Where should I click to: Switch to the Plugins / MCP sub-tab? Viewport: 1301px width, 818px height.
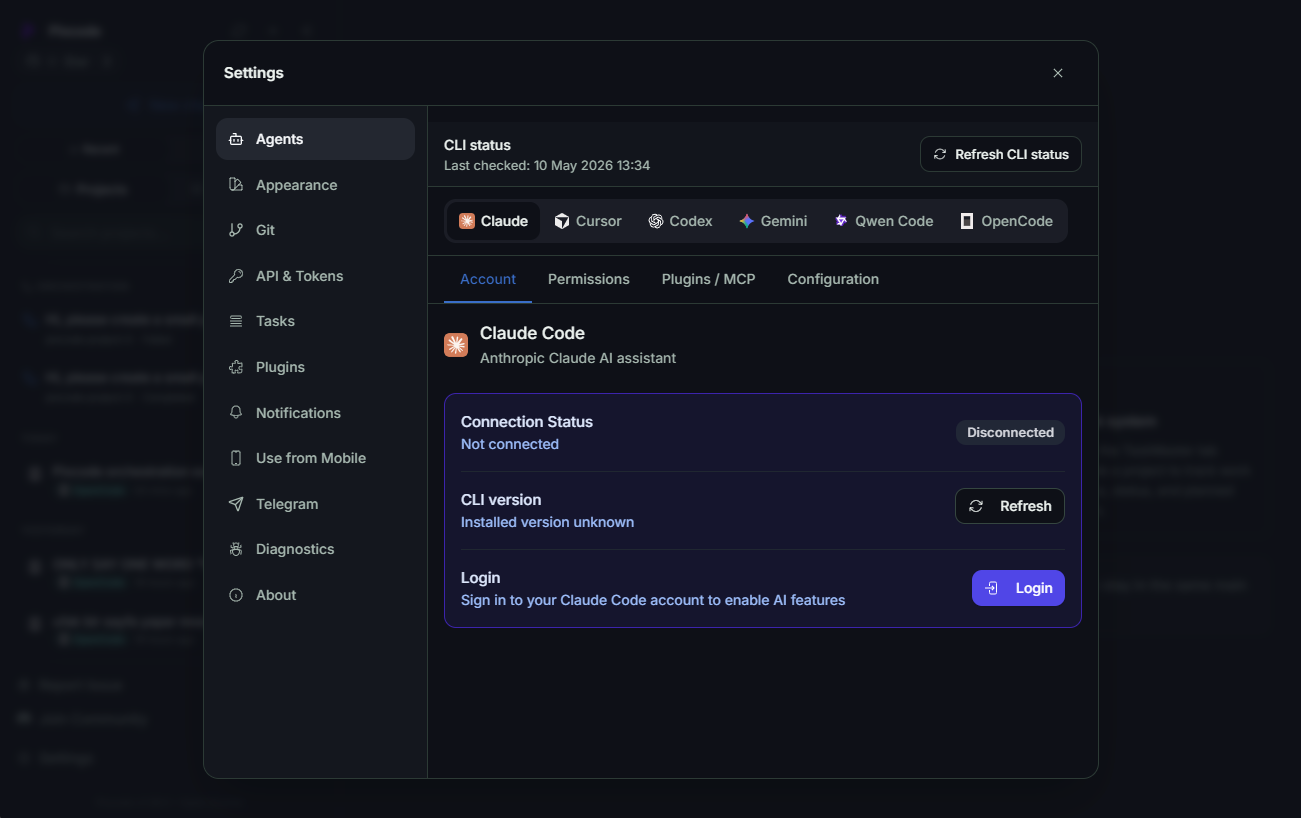pos(709,279)
